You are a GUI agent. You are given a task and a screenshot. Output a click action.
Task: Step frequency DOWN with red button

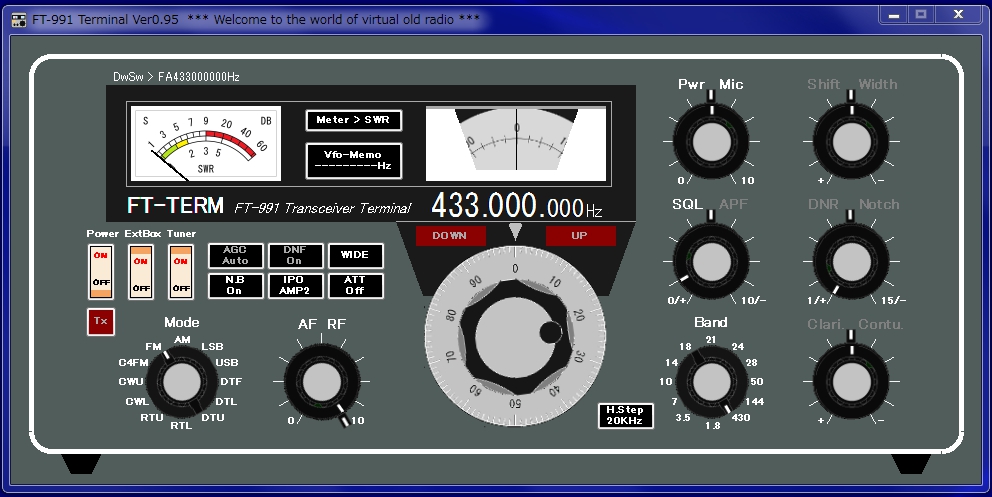click(x=450, y=236)
